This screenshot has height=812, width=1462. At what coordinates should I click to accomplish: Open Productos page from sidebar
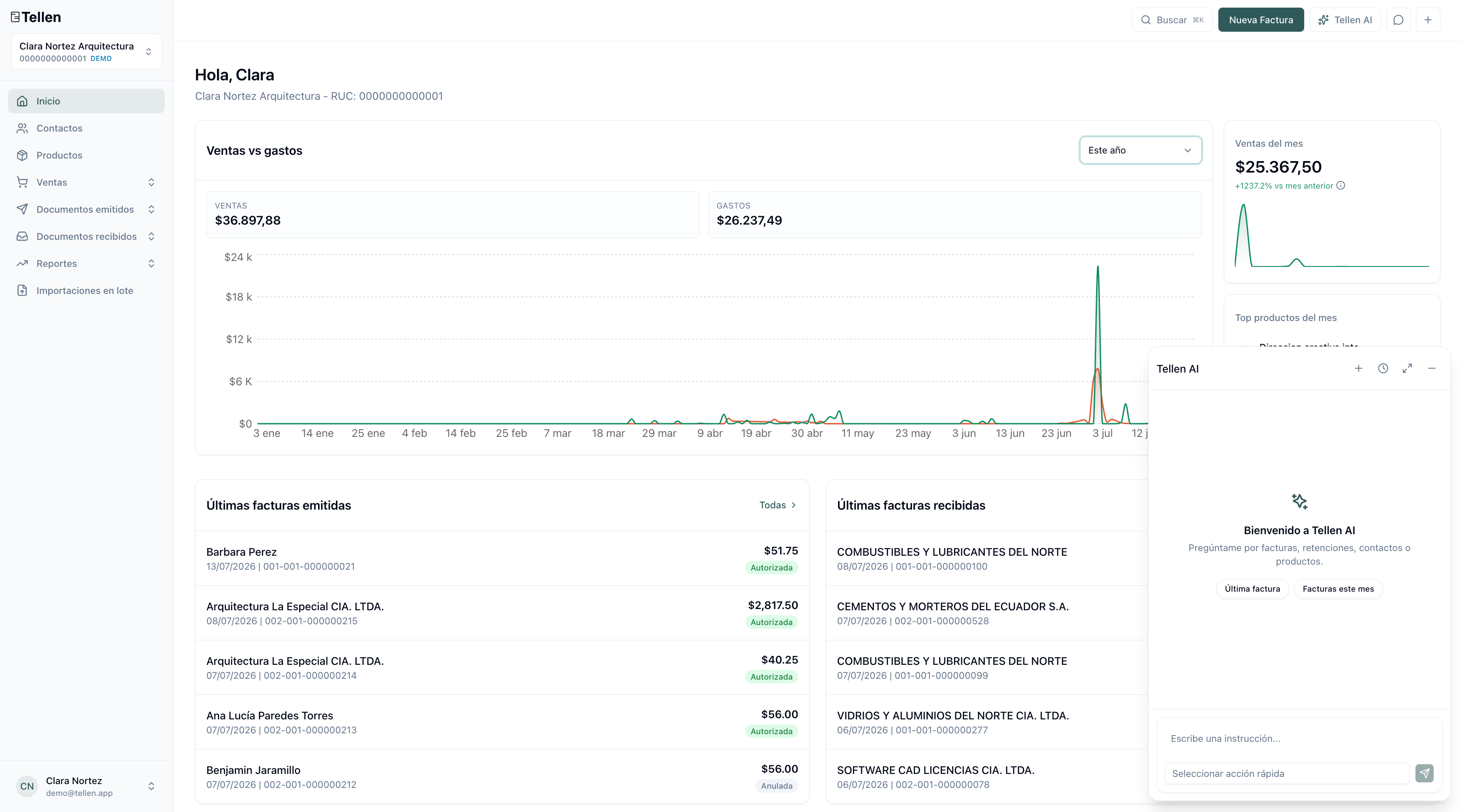(x=86, y=155)
